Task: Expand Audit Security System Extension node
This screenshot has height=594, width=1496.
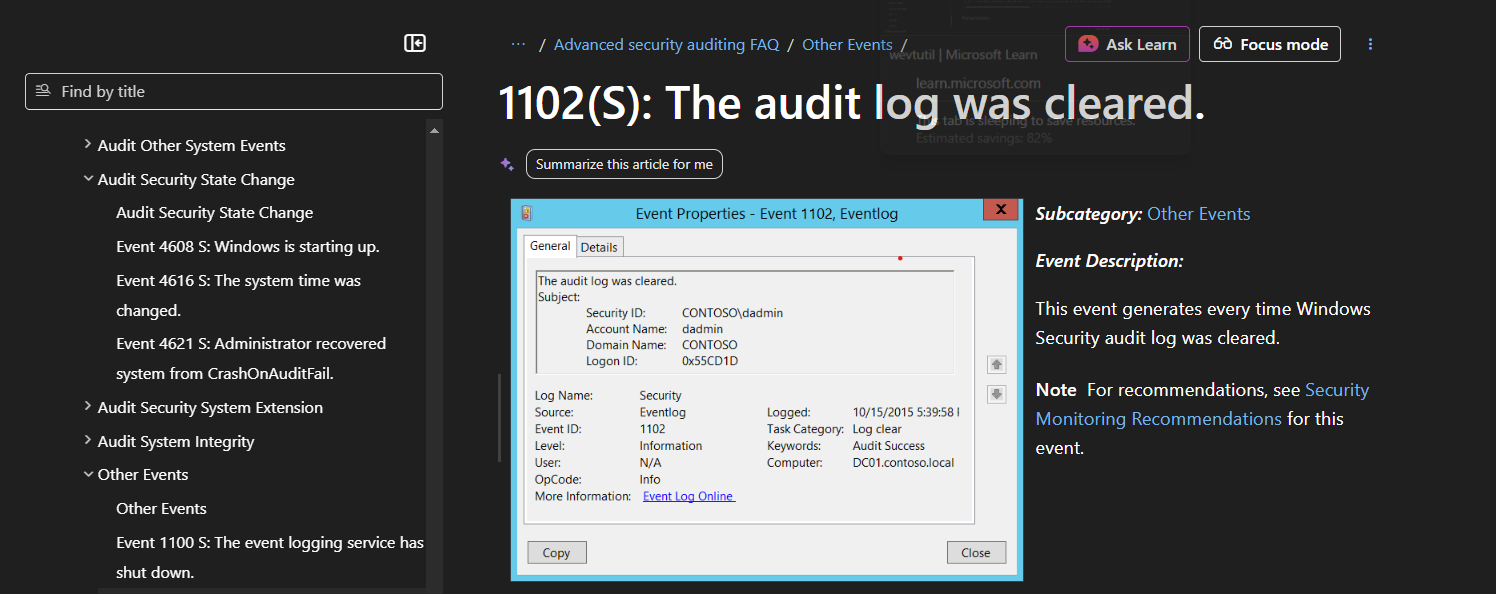Action: click(x=88, y=407)
